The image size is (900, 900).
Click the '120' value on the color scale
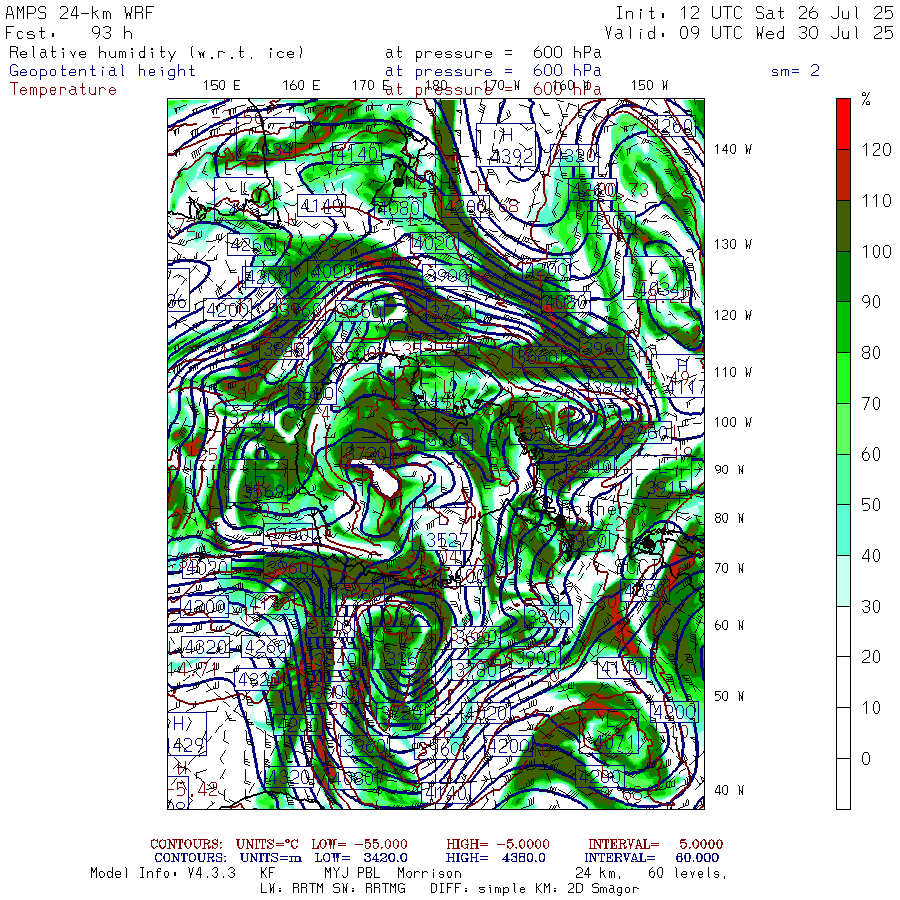tap(876, 150)
